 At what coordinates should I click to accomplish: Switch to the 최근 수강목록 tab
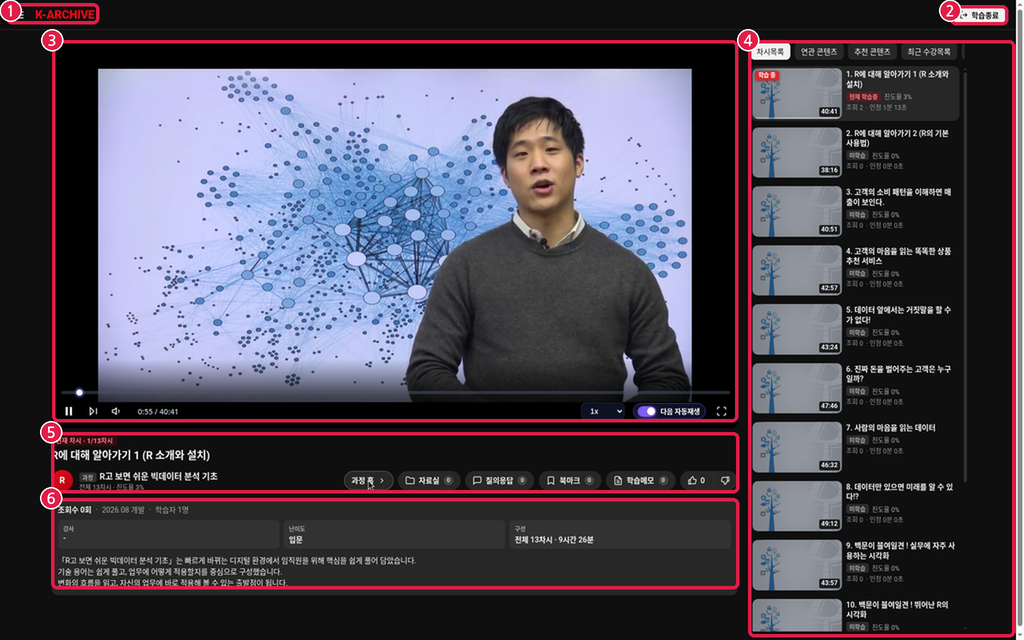point(929,52)
